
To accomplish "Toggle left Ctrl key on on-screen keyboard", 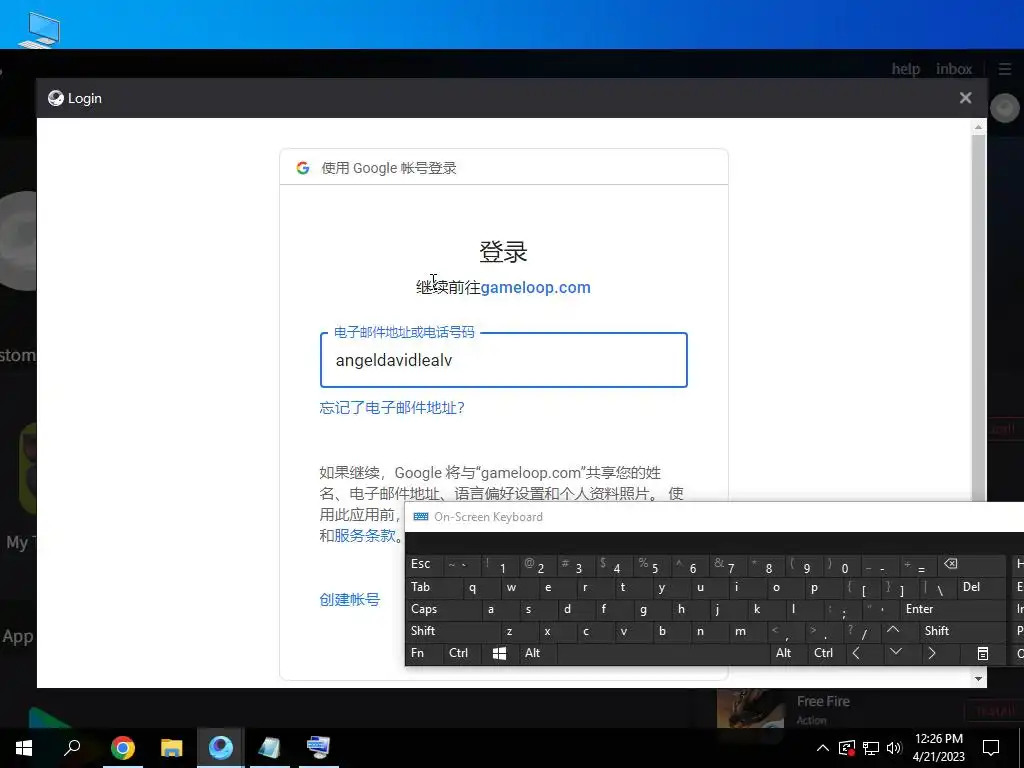I will click(462, 653).
